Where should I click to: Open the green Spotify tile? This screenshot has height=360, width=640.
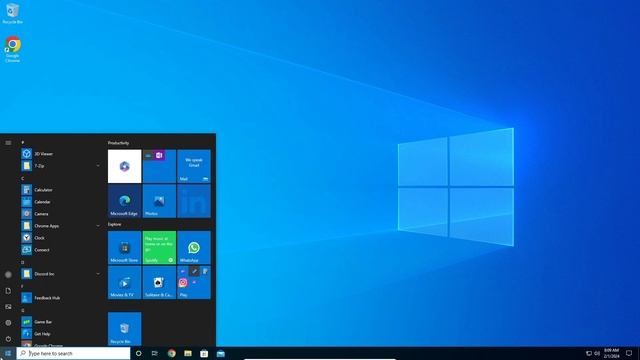159,248
